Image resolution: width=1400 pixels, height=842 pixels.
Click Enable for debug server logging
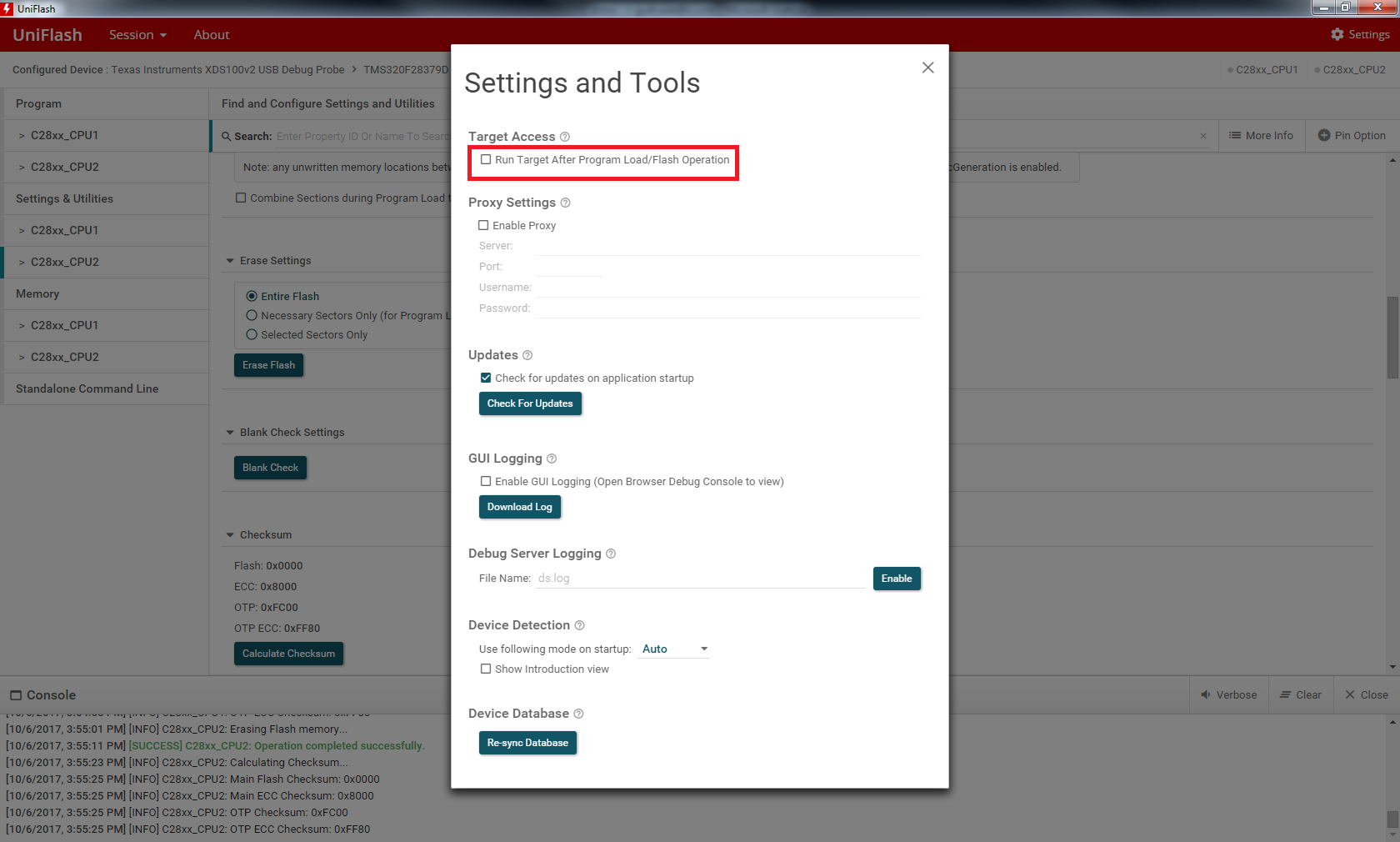tap(897, 579)
